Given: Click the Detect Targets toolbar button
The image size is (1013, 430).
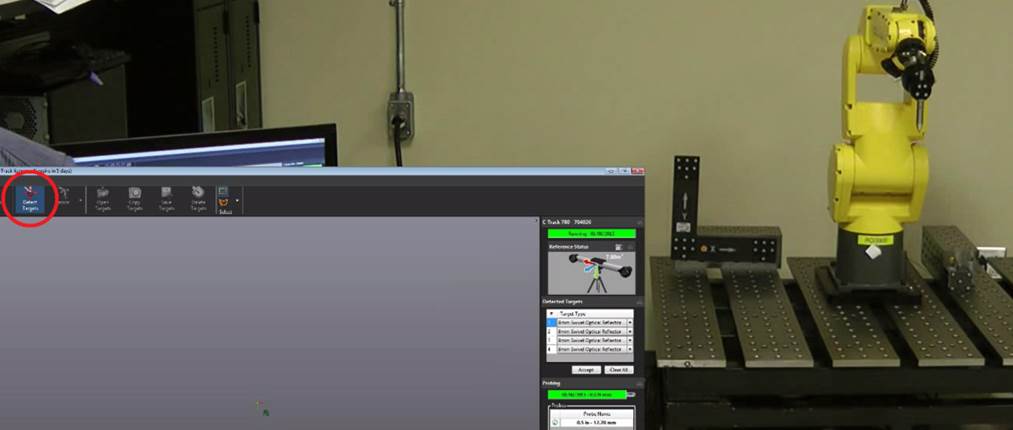Looking at the screenshot, I should [30, 199].
